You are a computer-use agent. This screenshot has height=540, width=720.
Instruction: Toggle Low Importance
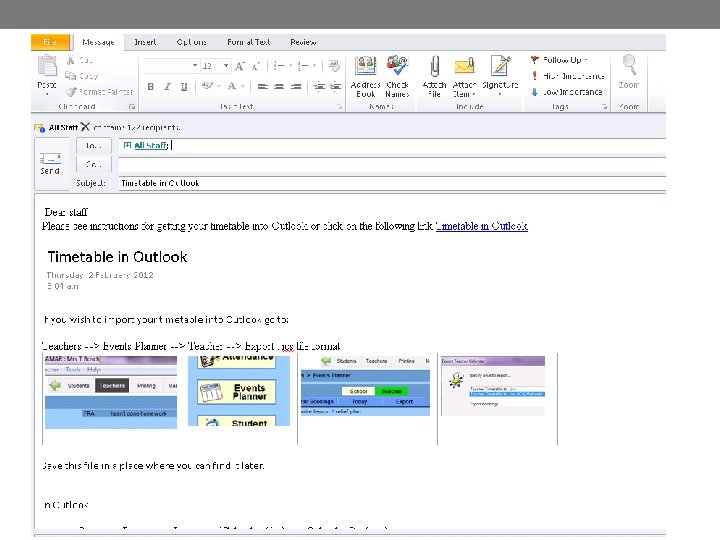567,92
